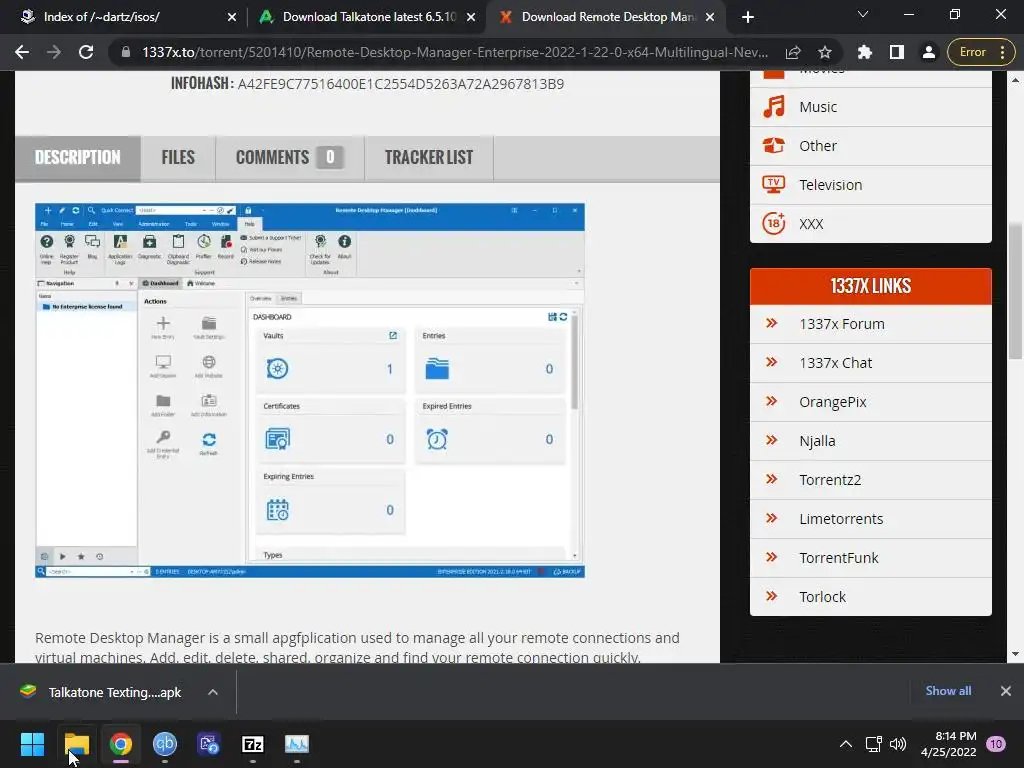1024x768 pixels.
Task: Open the Chrome three-dot menu
Action: tap(1002, 52)
